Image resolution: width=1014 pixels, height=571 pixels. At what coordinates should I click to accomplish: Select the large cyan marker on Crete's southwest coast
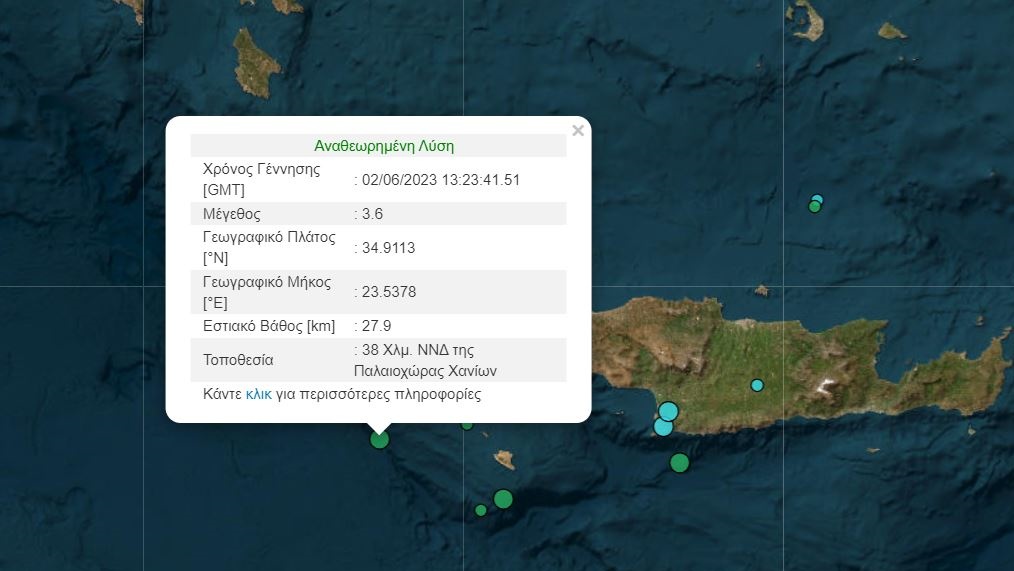pyautogui.click(x=668, y=411)
